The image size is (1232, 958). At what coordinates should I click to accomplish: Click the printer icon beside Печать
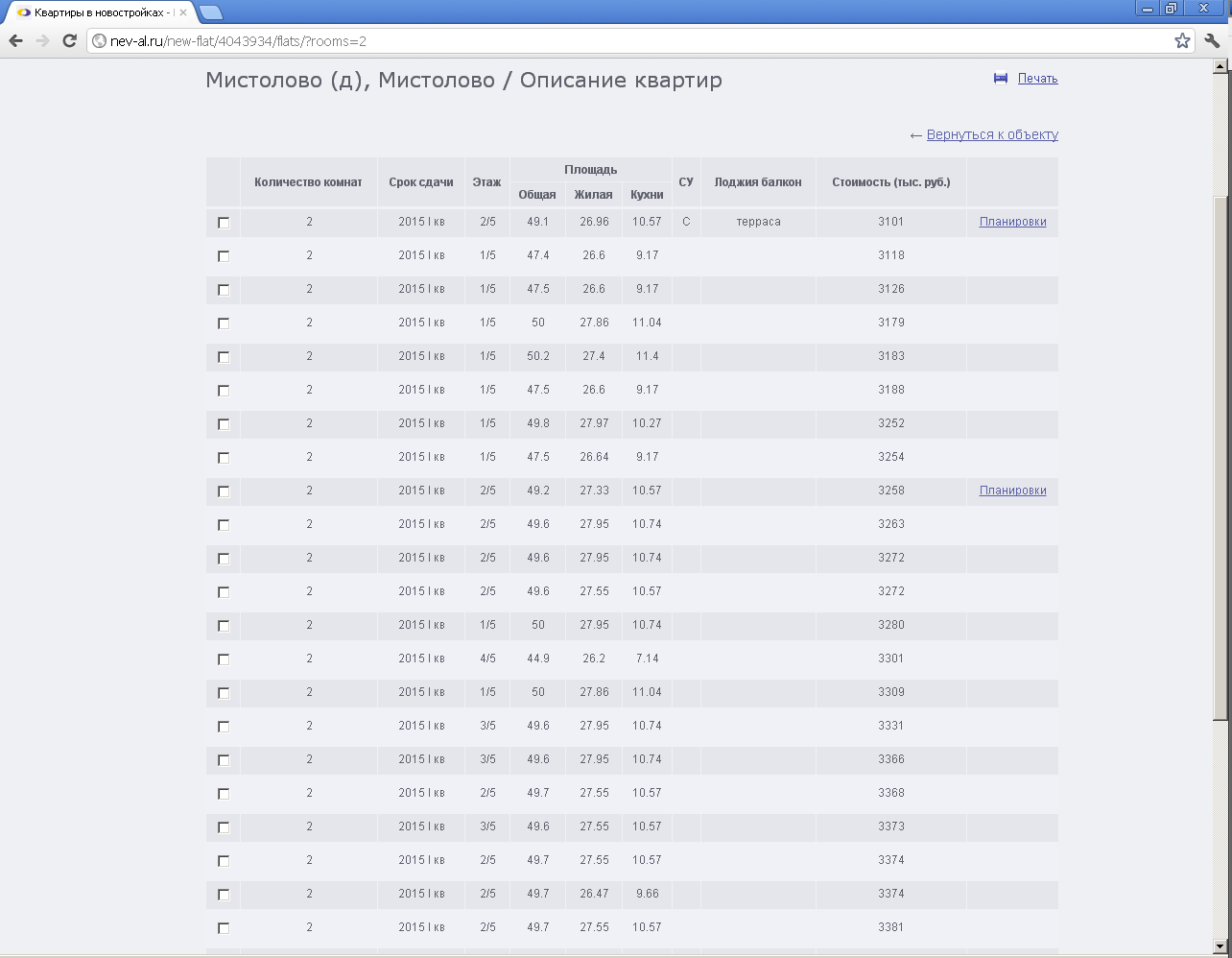(1001, 79)
